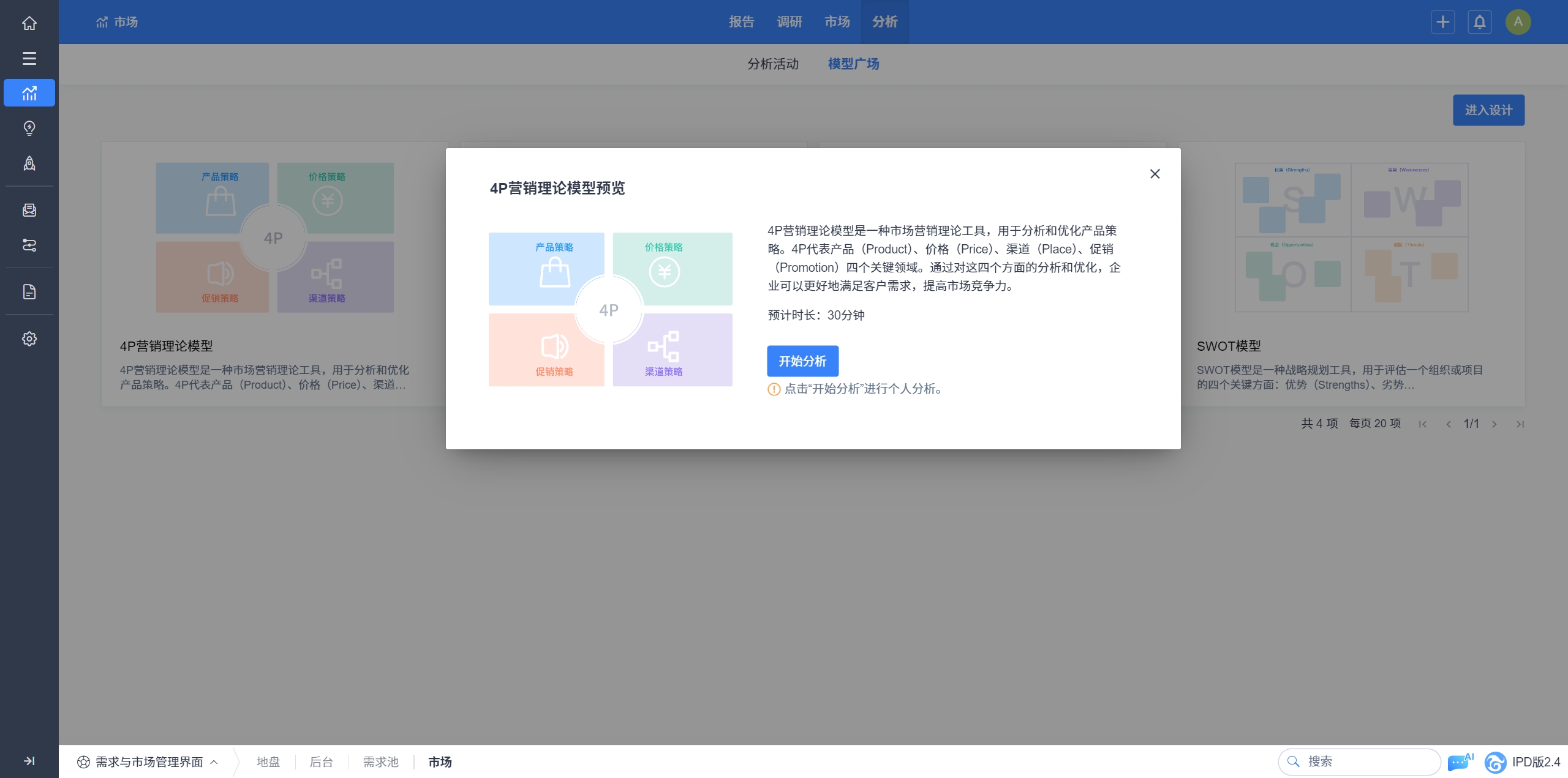The image size is (1568, 778).
Task: Open the settings gear in sidebar
Action: click(29, 339)
